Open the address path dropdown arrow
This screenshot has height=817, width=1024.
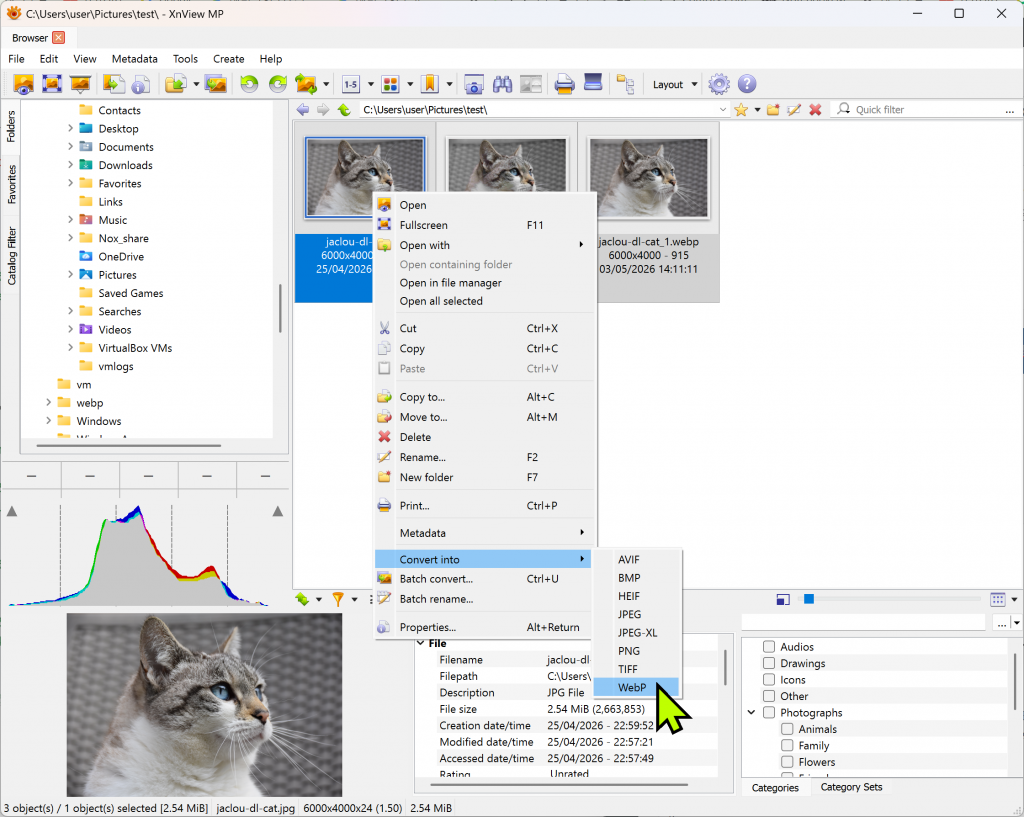(x=722, y=110)
